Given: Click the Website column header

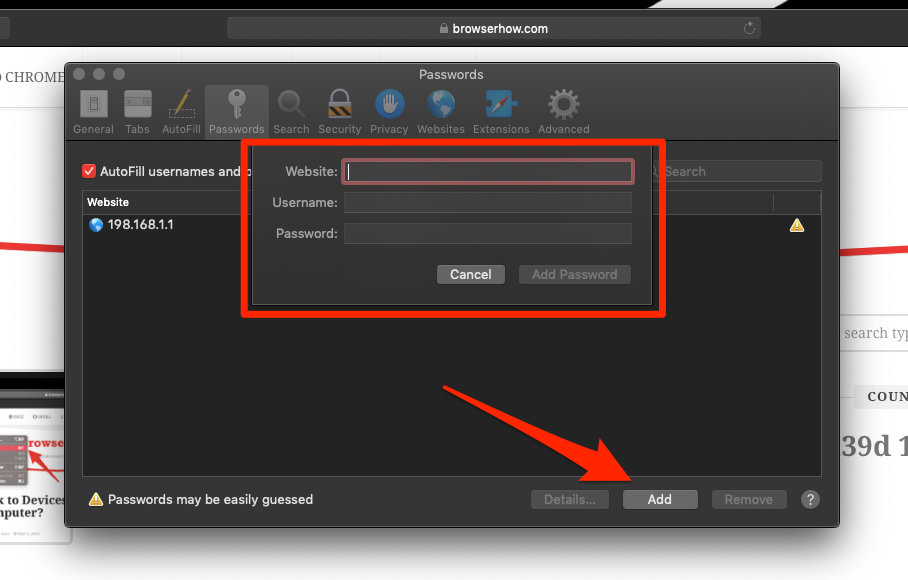Looking at the screenshot, I should click(x=108, y=202).
